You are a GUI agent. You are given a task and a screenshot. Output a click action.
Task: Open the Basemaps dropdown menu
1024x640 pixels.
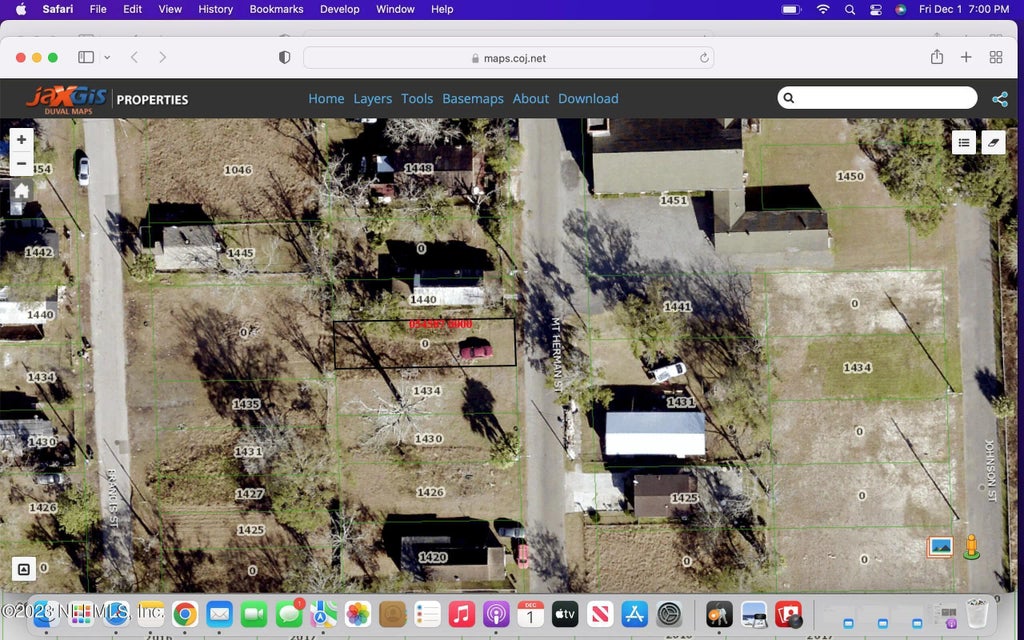pos(473,99)
